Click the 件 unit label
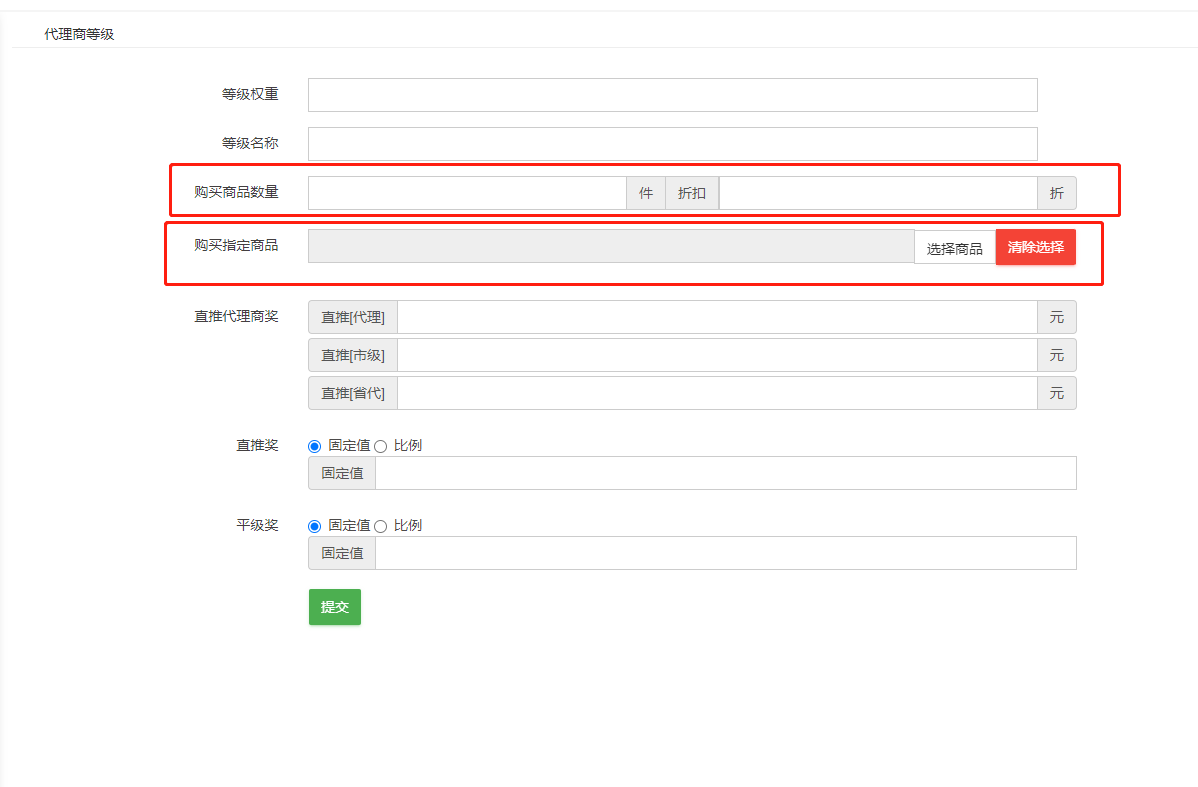The width and height of the screenshot is (1198, 787). 646,193
